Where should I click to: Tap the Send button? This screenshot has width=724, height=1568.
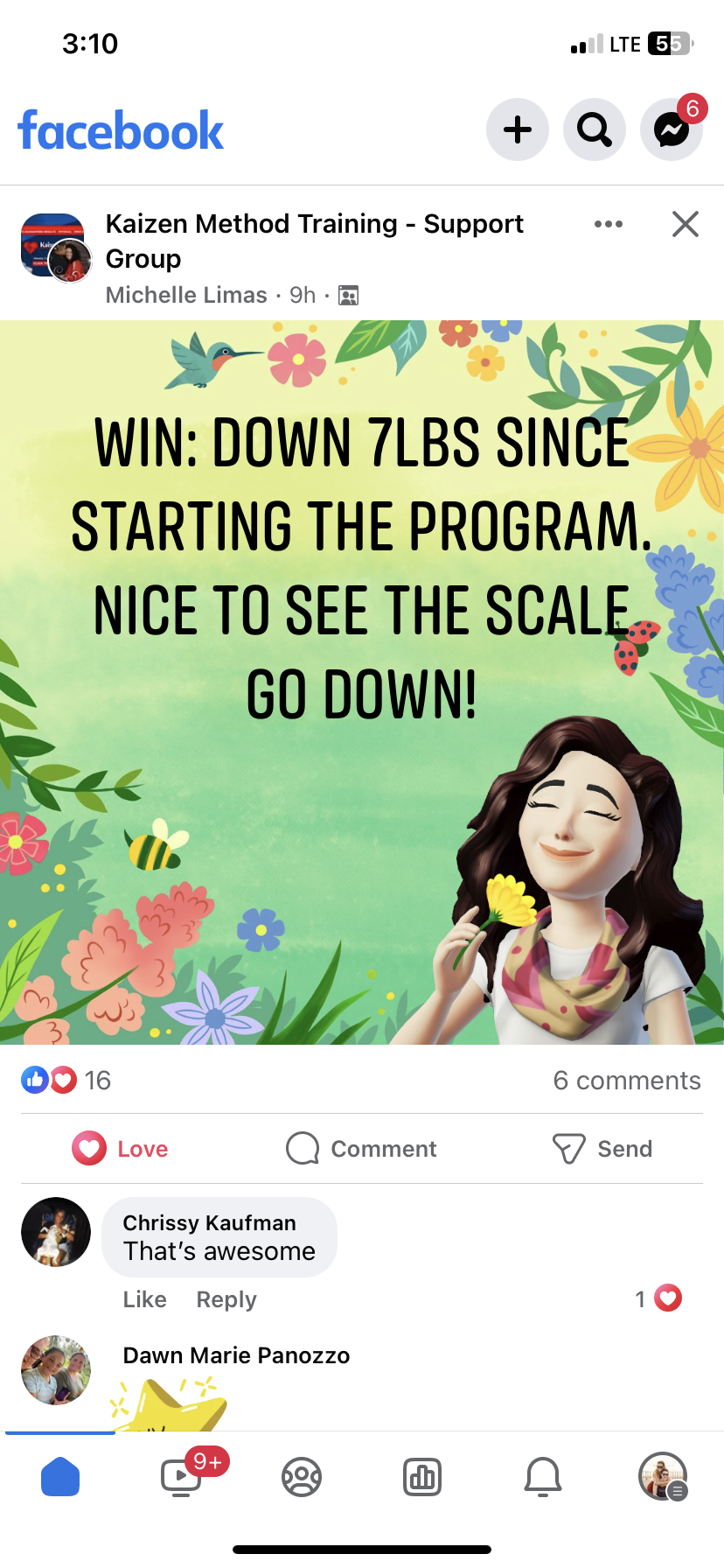[x=603, y=1149]
